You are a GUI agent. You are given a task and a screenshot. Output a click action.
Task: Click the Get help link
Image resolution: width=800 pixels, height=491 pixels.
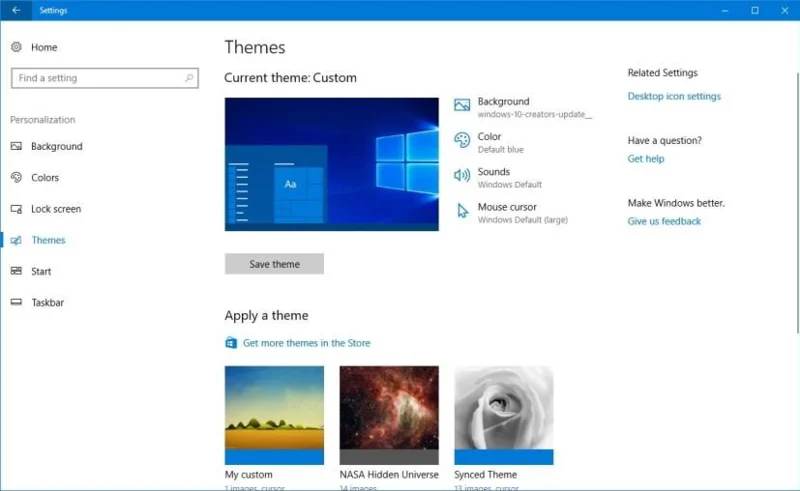click(646, 159)
